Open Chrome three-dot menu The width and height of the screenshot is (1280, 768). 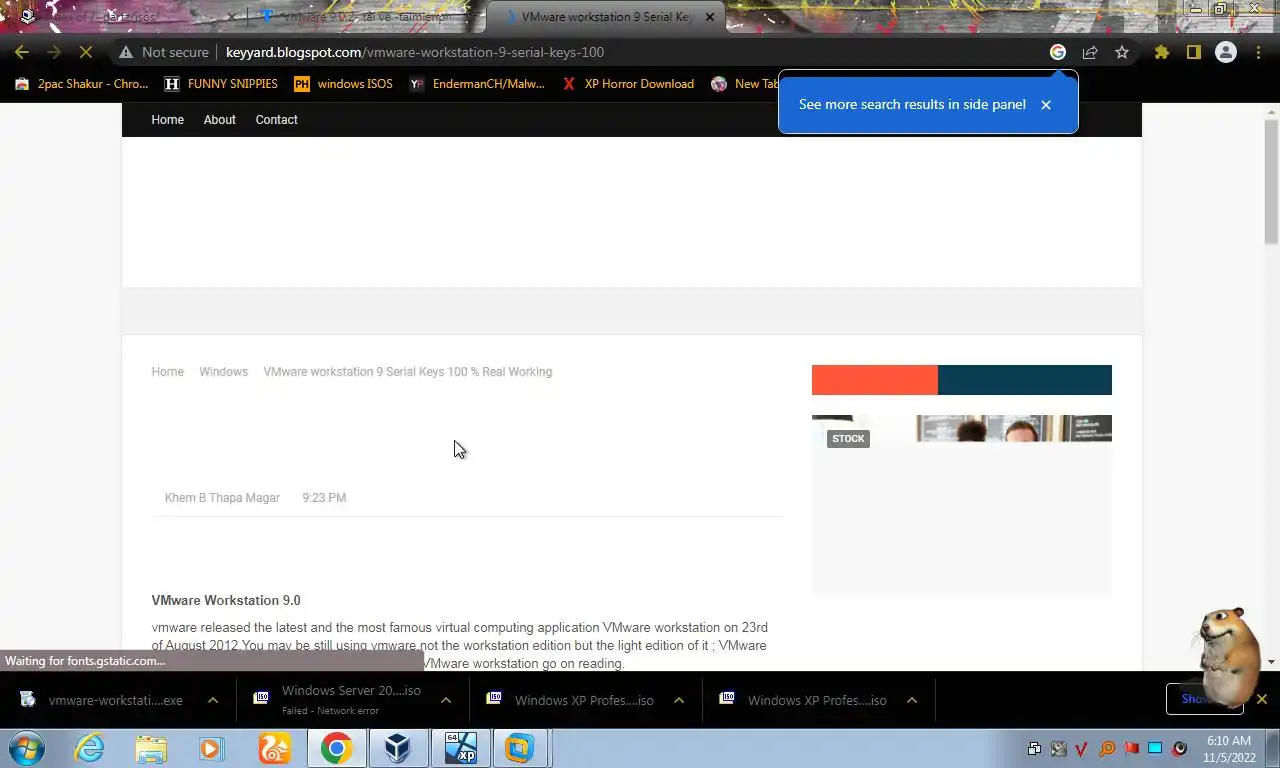click(x=1258, y=52)
